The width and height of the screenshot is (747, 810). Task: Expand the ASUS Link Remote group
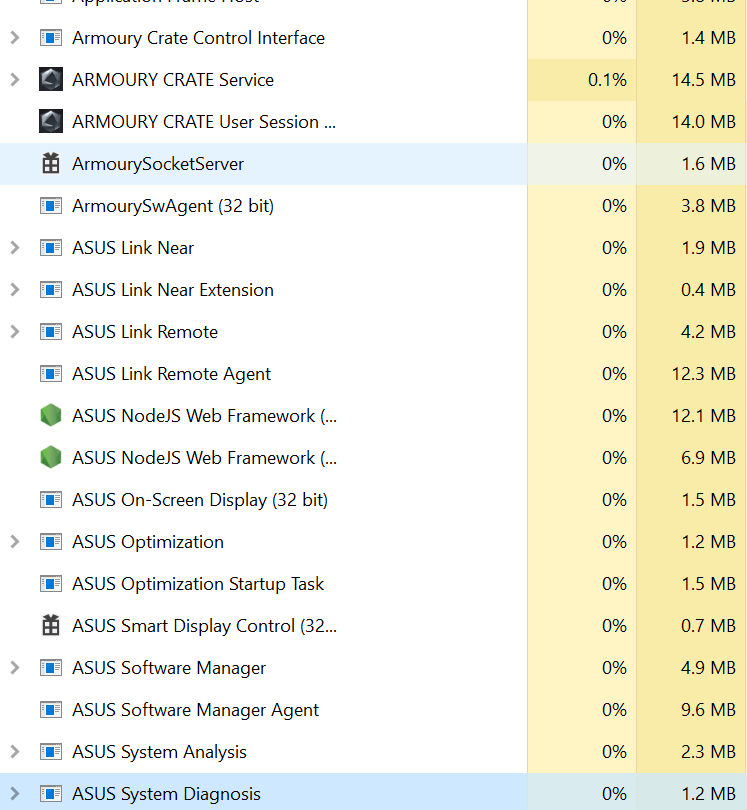(x=15, y=332)
